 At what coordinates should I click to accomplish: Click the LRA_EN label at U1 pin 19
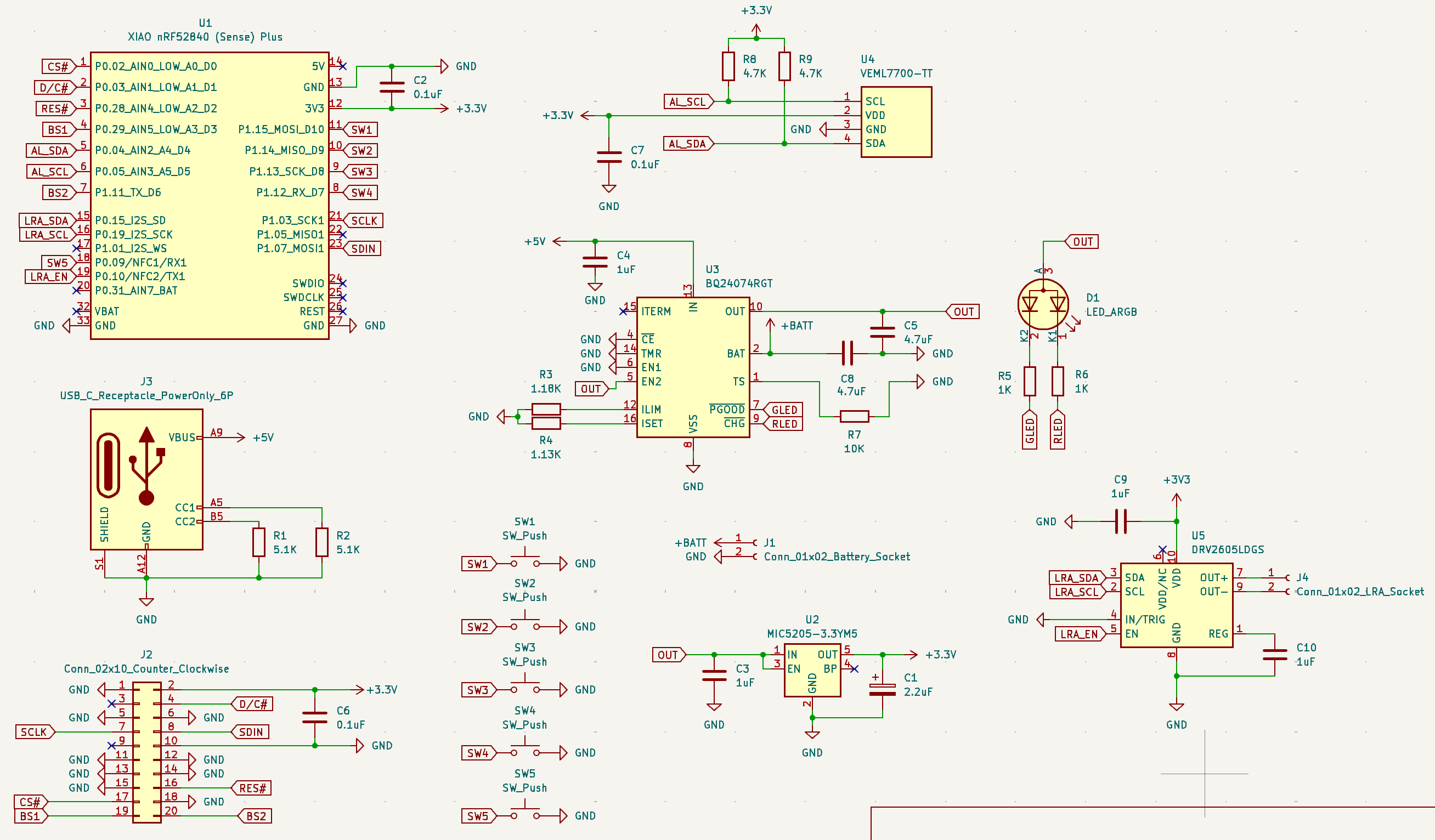pyautogui.click(x=50, y=277)
